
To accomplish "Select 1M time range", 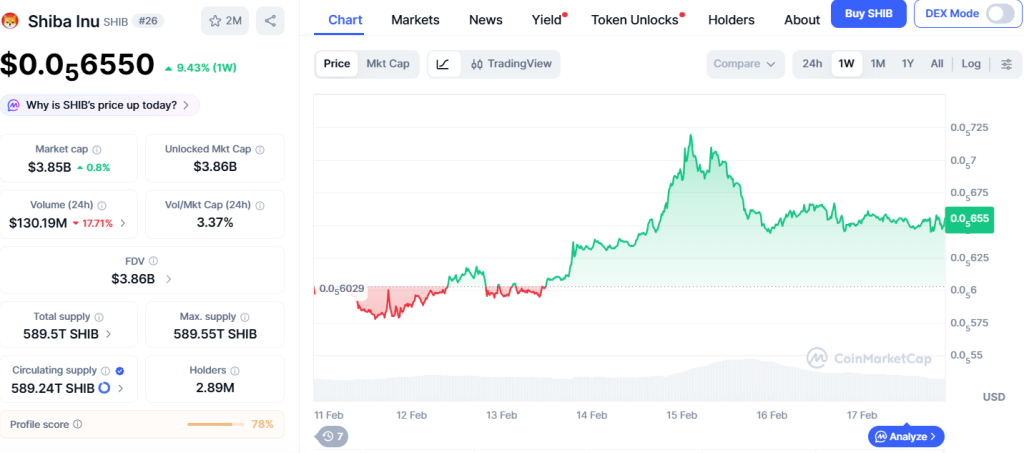I will (x=878, y=64).
